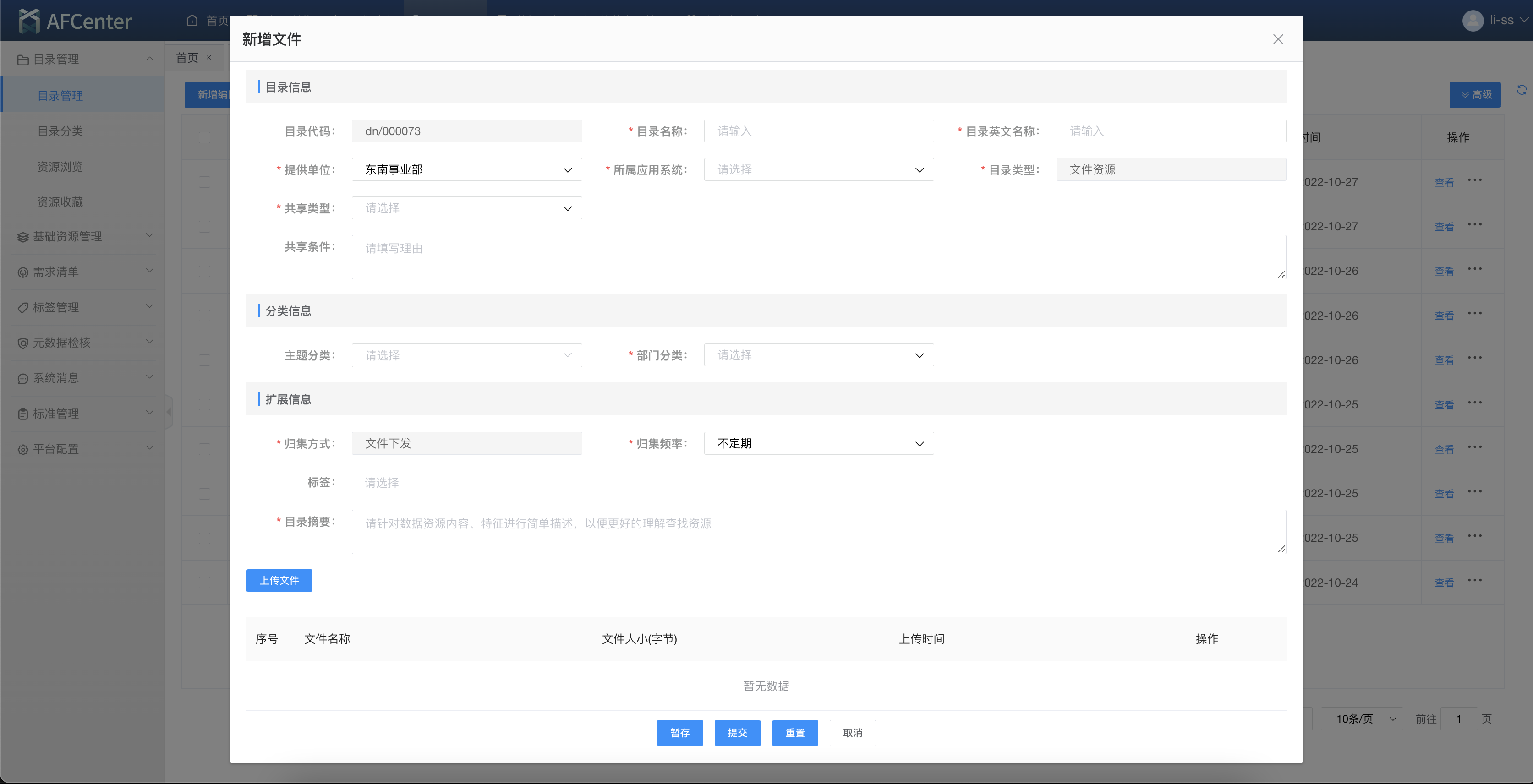The width and height of the screenshot is (1533, 784).
Task: Tick the checkbox of the seventh table row
Action: tap(205, 449)
